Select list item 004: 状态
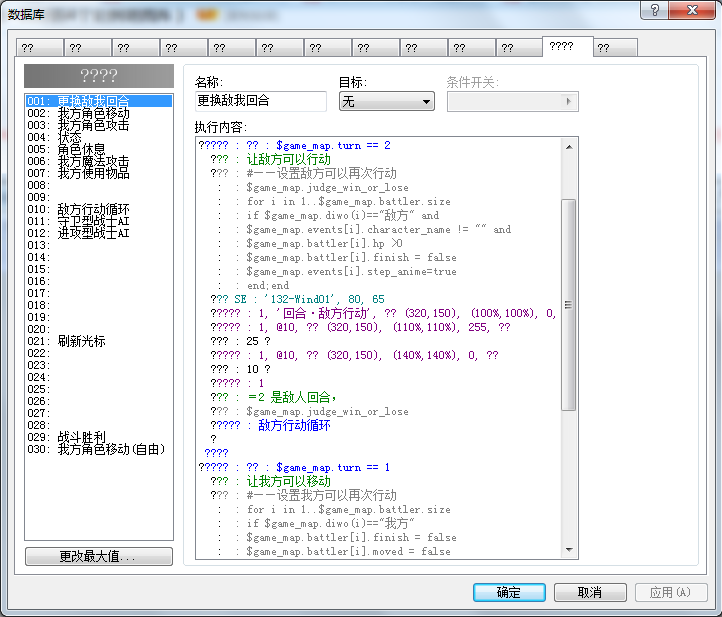This screenshot has height=617, width=722. tap(99, 137)
